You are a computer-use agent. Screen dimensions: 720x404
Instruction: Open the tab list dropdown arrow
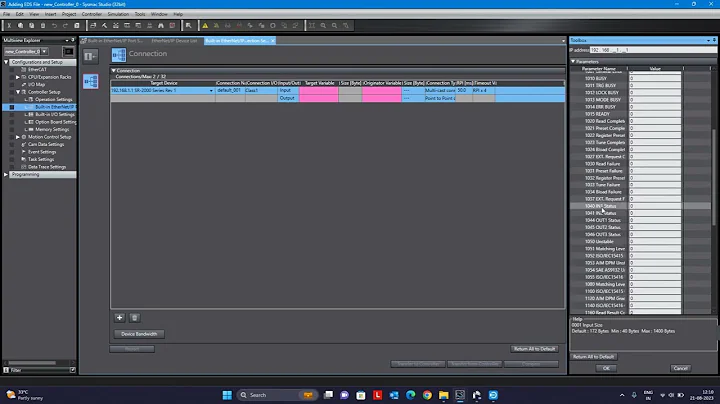click(563, 41)
